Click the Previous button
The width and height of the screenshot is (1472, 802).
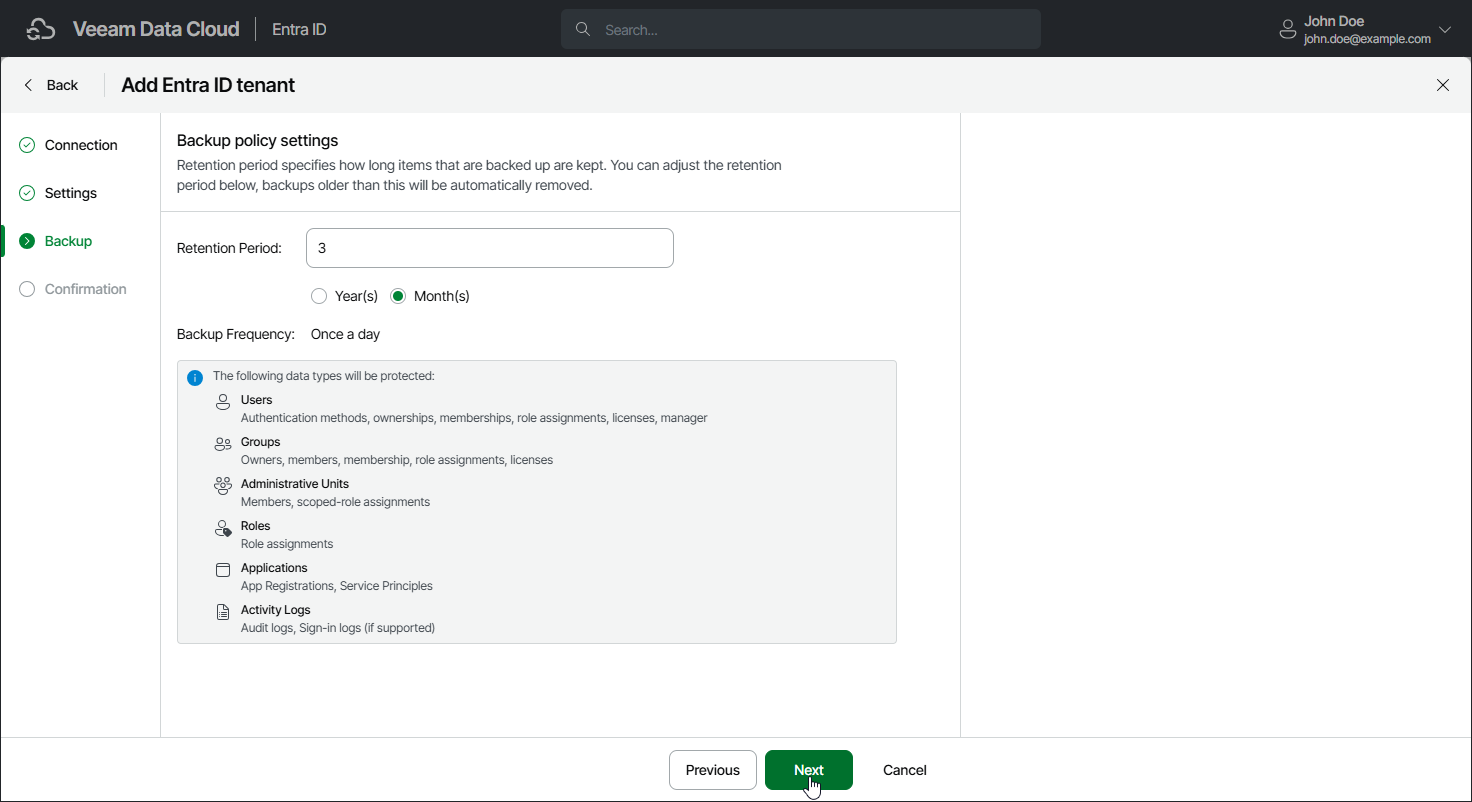tap(713, 770)
